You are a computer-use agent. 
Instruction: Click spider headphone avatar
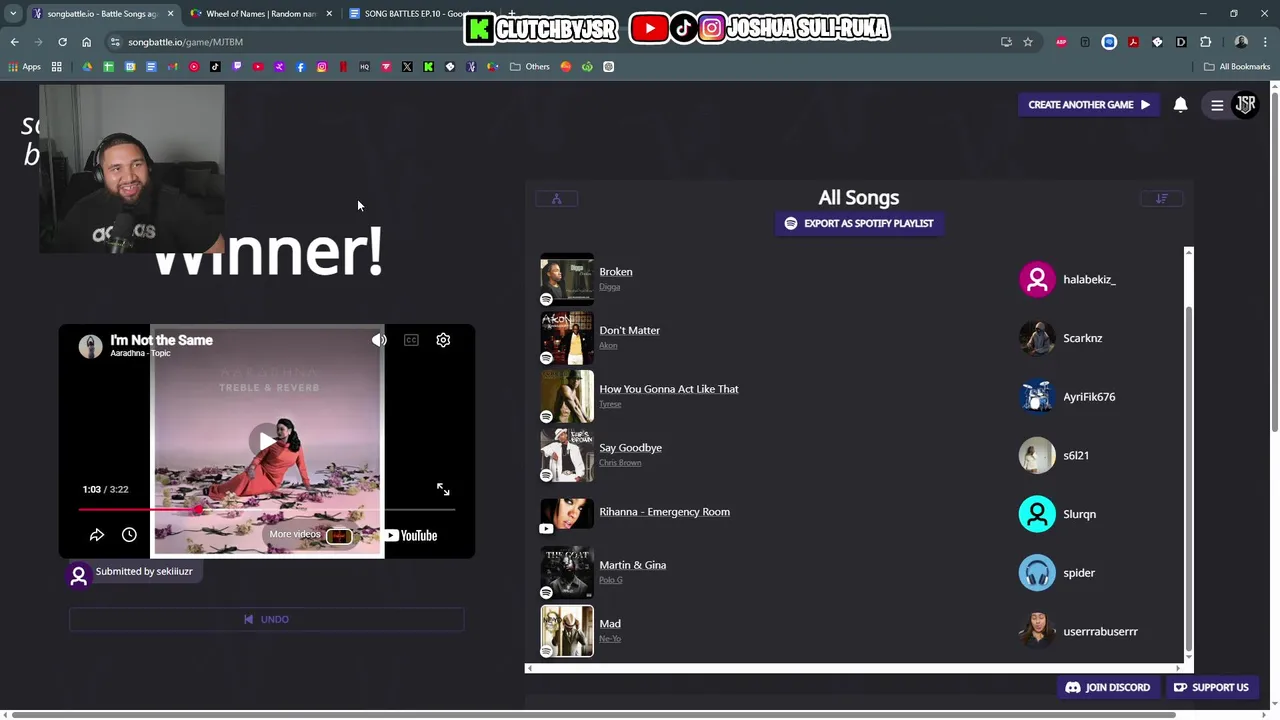point(1037,573)
